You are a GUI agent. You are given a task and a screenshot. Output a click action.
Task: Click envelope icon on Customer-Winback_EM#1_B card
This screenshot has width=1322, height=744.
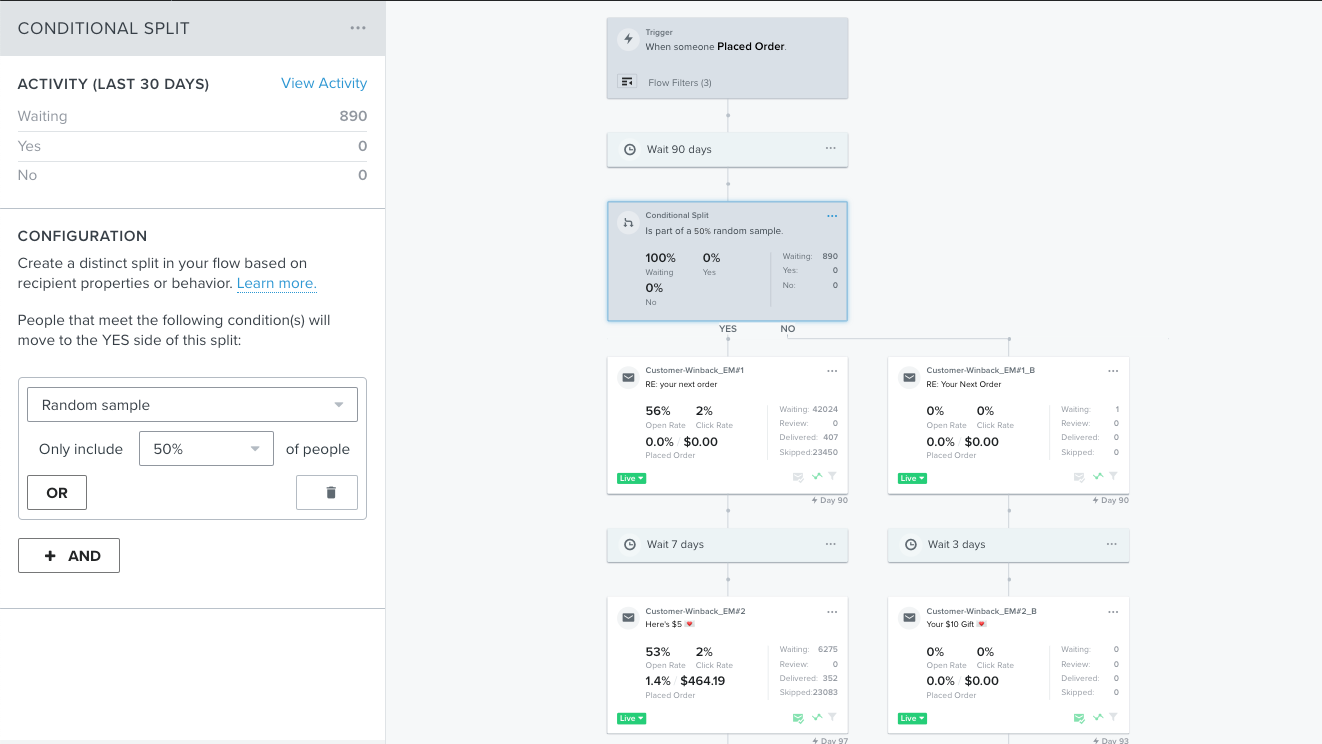(909, 378)
